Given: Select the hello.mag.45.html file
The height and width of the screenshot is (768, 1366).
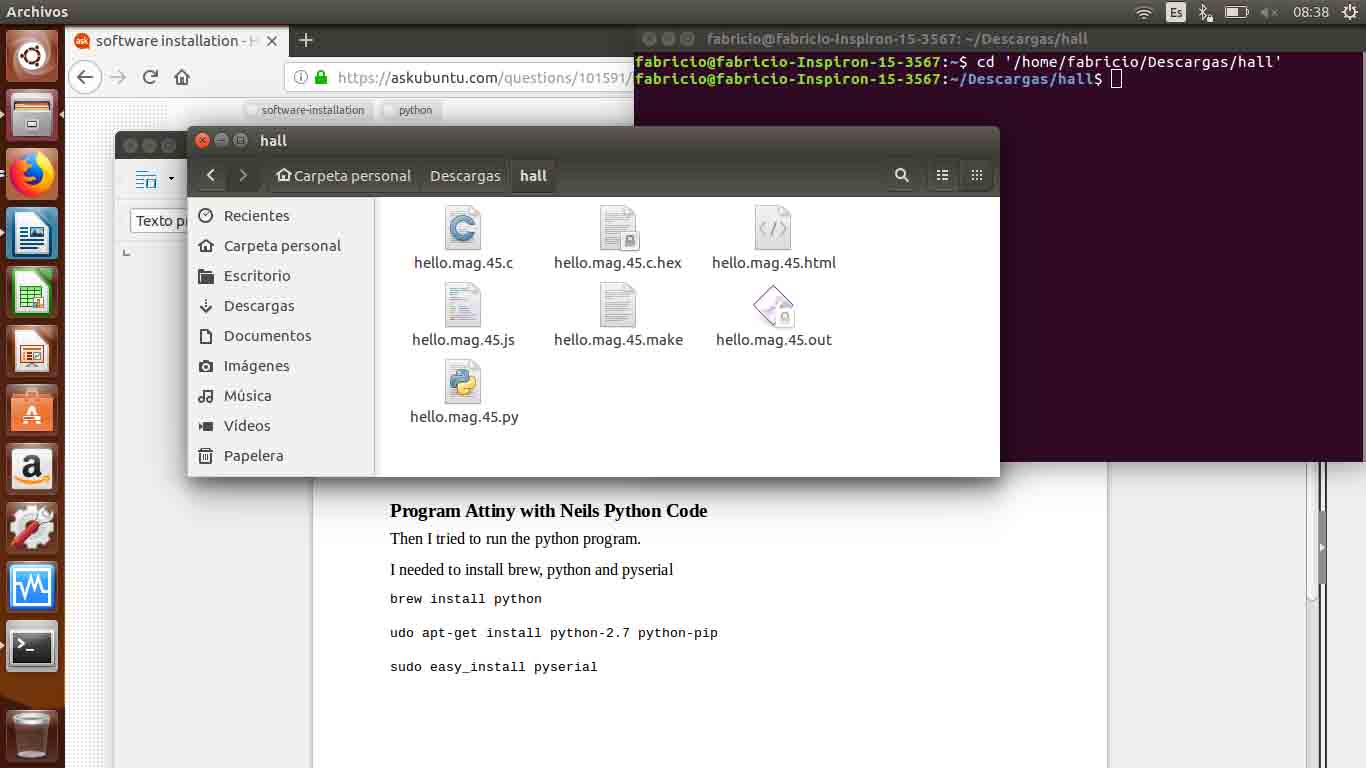Looking at the screenshot, I should click(774, 238).
